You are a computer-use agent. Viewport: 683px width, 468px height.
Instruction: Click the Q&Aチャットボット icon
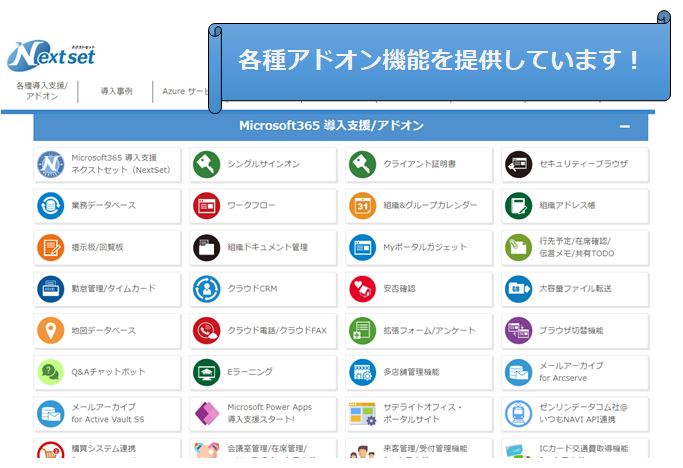click(51, 372)
